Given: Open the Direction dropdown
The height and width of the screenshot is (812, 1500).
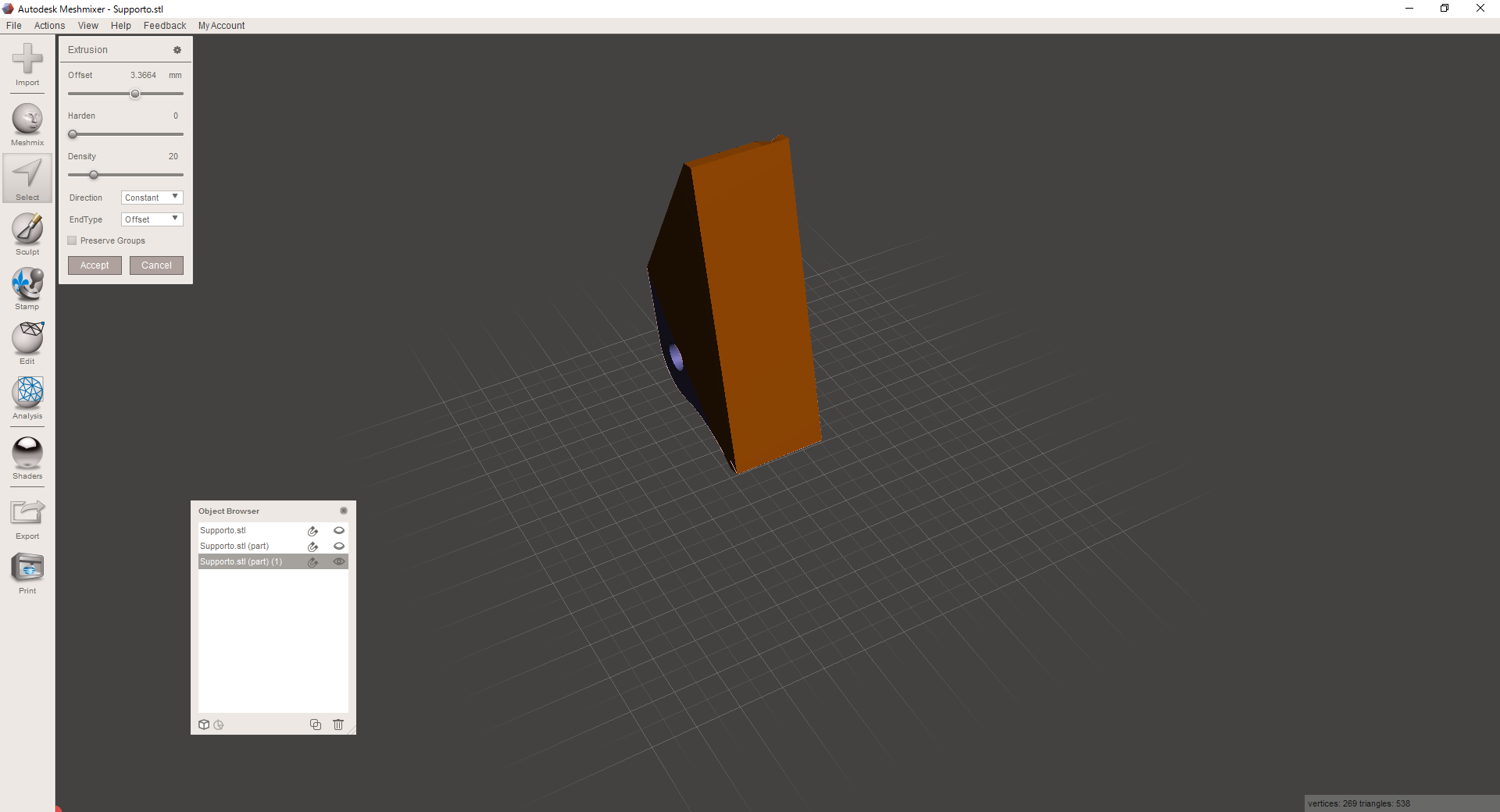Looking at the screenshot, I should coord(152,198).
